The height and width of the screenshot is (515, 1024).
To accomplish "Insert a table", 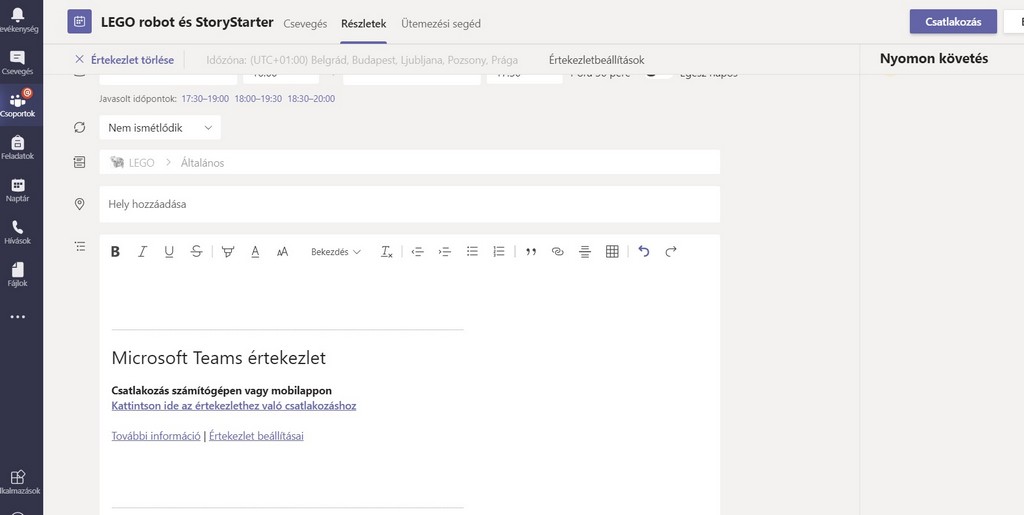I will pos(612,251).
